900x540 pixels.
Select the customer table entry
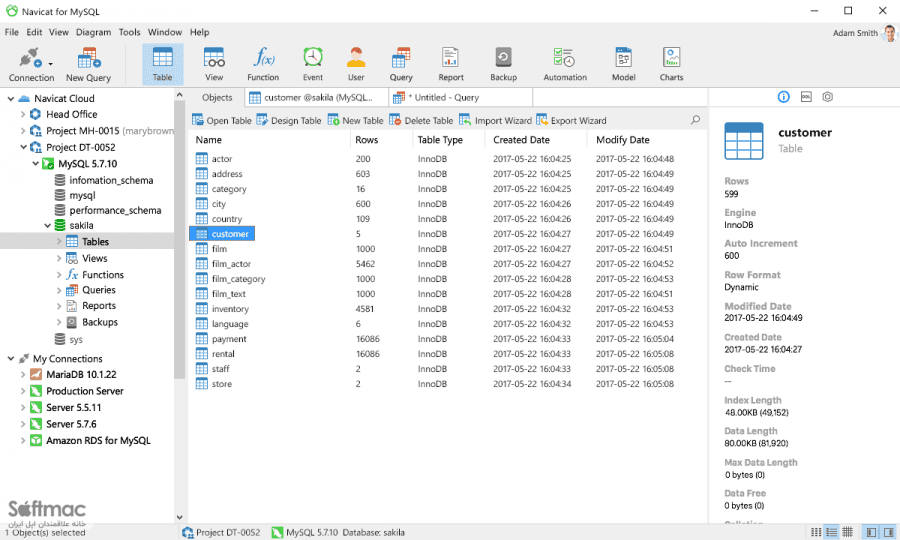click(222, 234)
